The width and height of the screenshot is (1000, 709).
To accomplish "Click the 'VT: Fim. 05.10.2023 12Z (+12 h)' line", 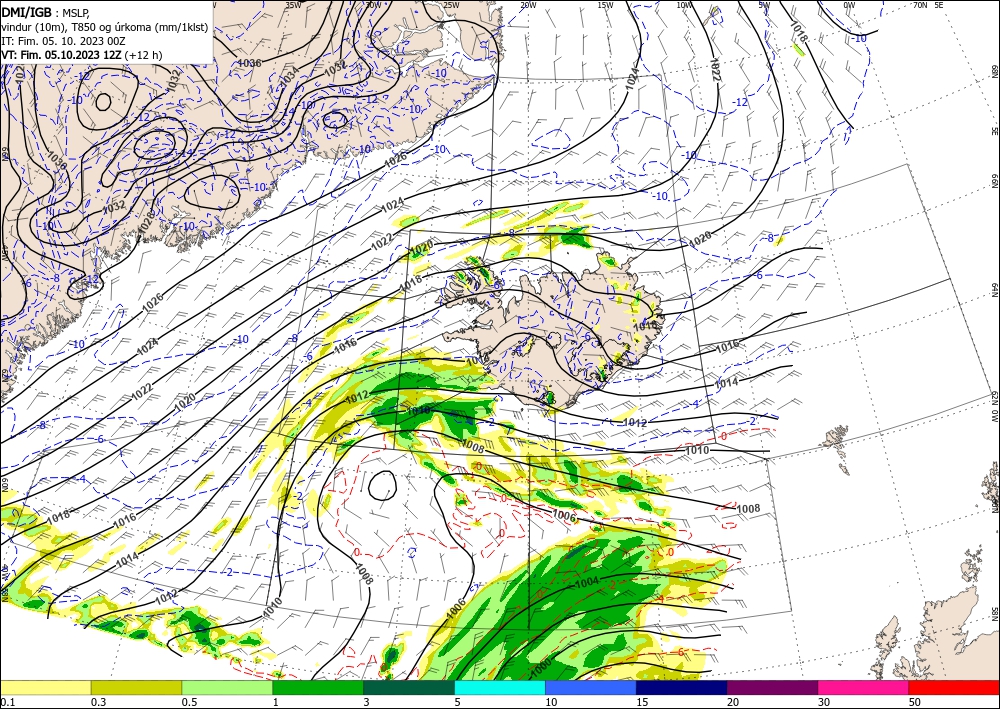I will click(82, 55).
